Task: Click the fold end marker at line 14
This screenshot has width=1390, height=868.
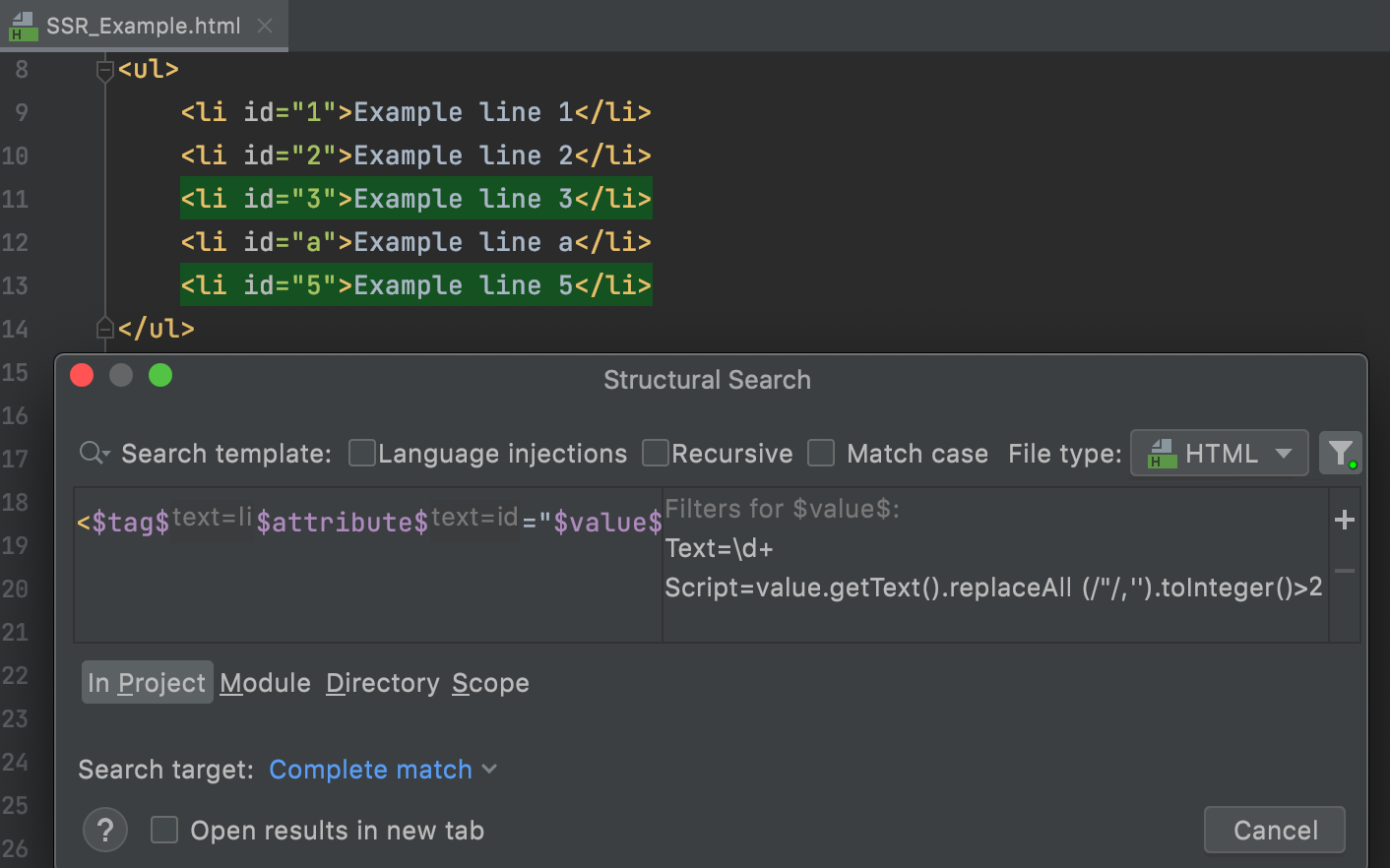Action: 104,329
